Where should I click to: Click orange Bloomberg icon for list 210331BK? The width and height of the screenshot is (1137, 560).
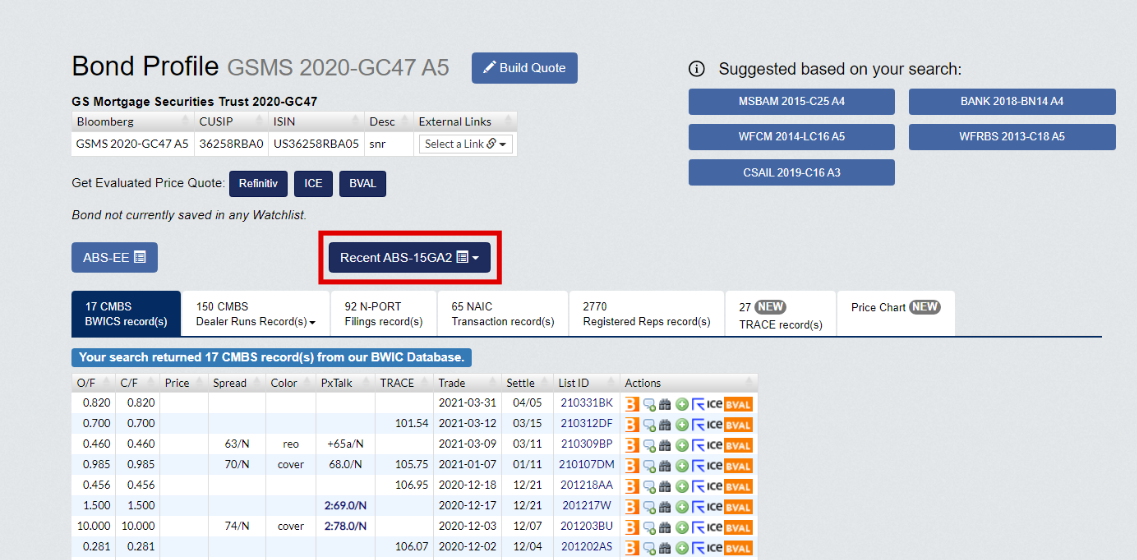pos(632,403)
